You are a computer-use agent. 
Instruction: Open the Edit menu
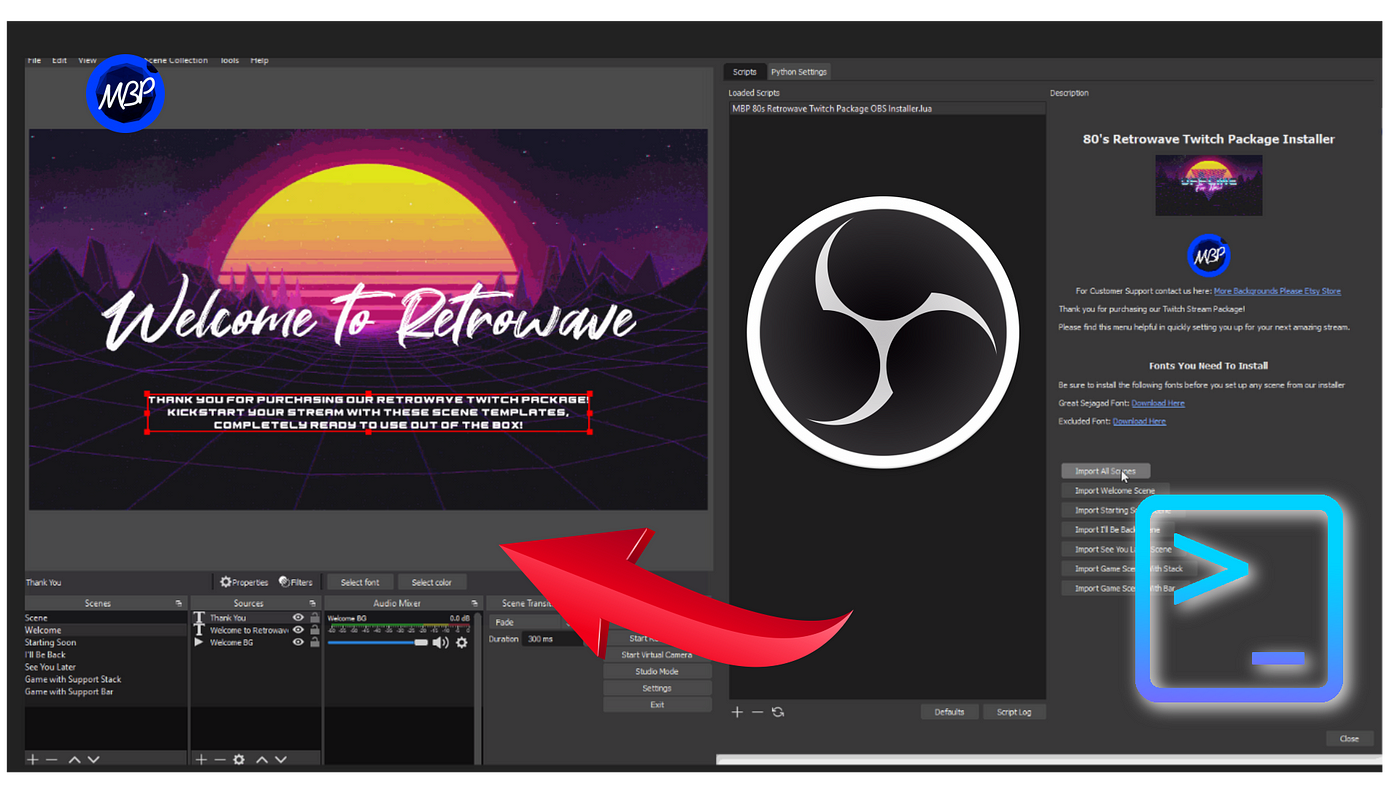point(60,61)
